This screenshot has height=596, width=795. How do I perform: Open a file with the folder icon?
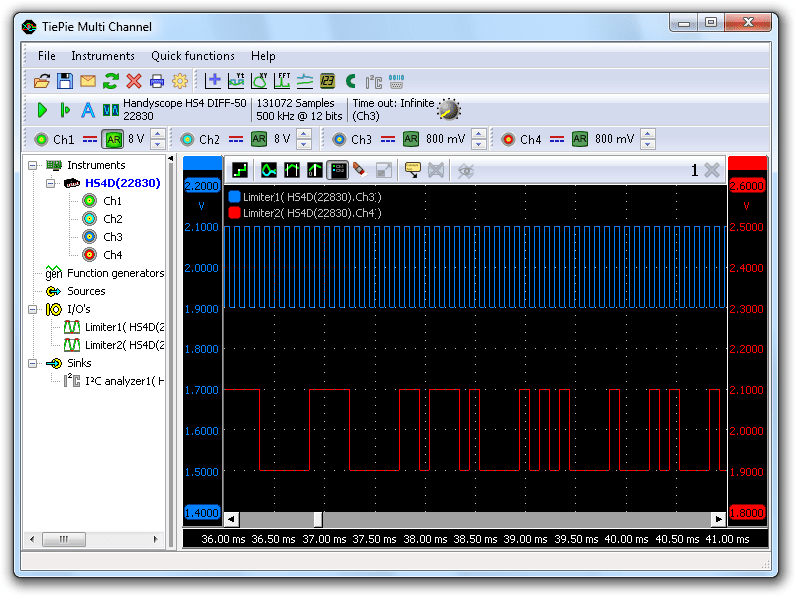point(42,81)
